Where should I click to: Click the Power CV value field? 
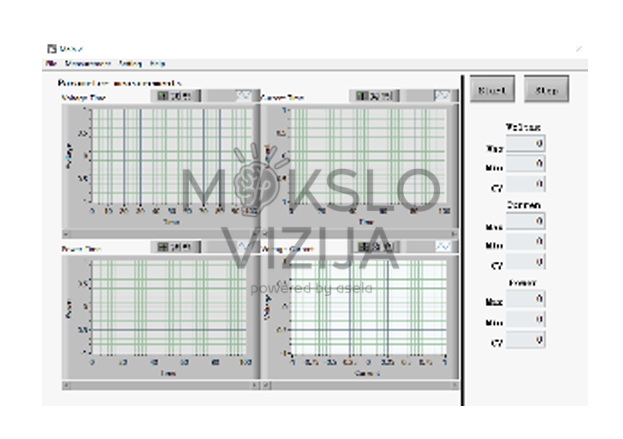coord(525,339)
